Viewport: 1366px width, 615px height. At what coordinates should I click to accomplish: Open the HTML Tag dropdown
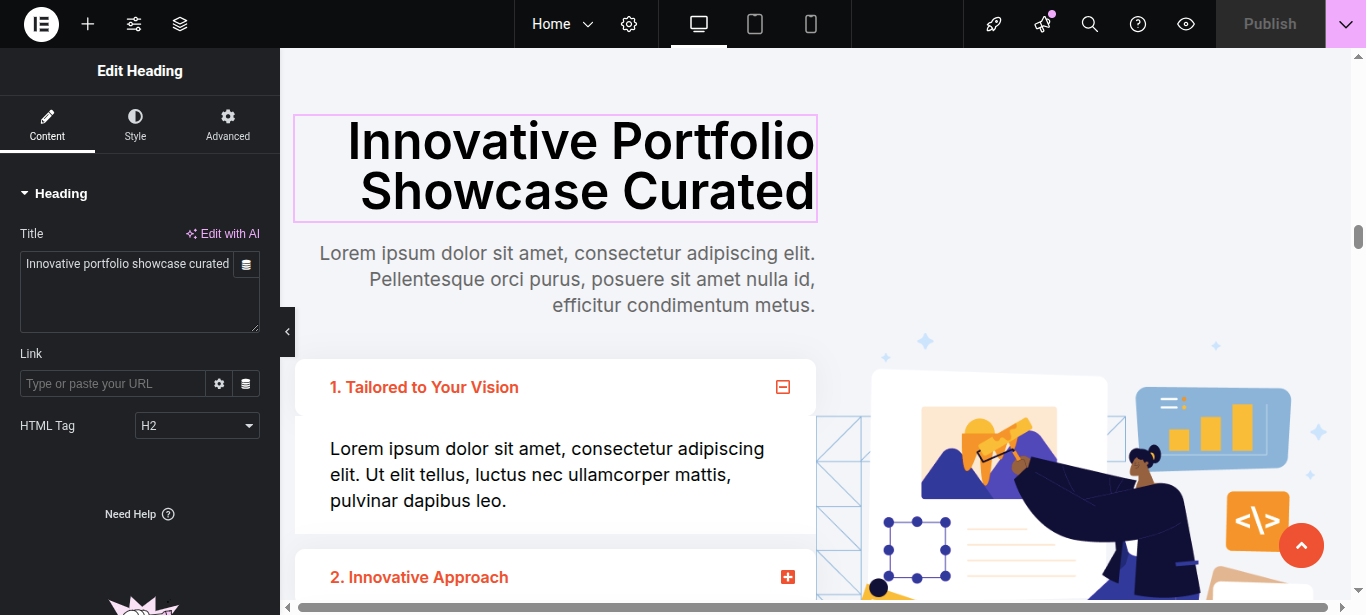[197, 426]
